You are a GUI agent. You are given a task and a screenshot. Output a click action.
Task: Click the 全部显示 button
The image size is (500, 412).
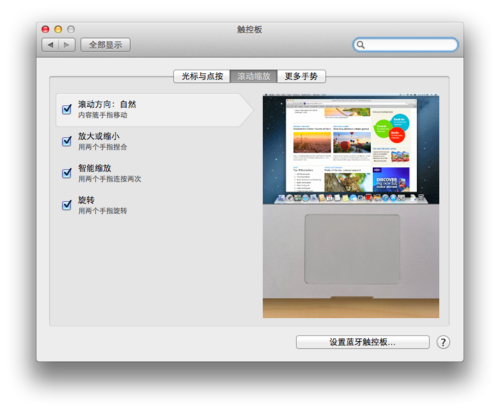105,45
